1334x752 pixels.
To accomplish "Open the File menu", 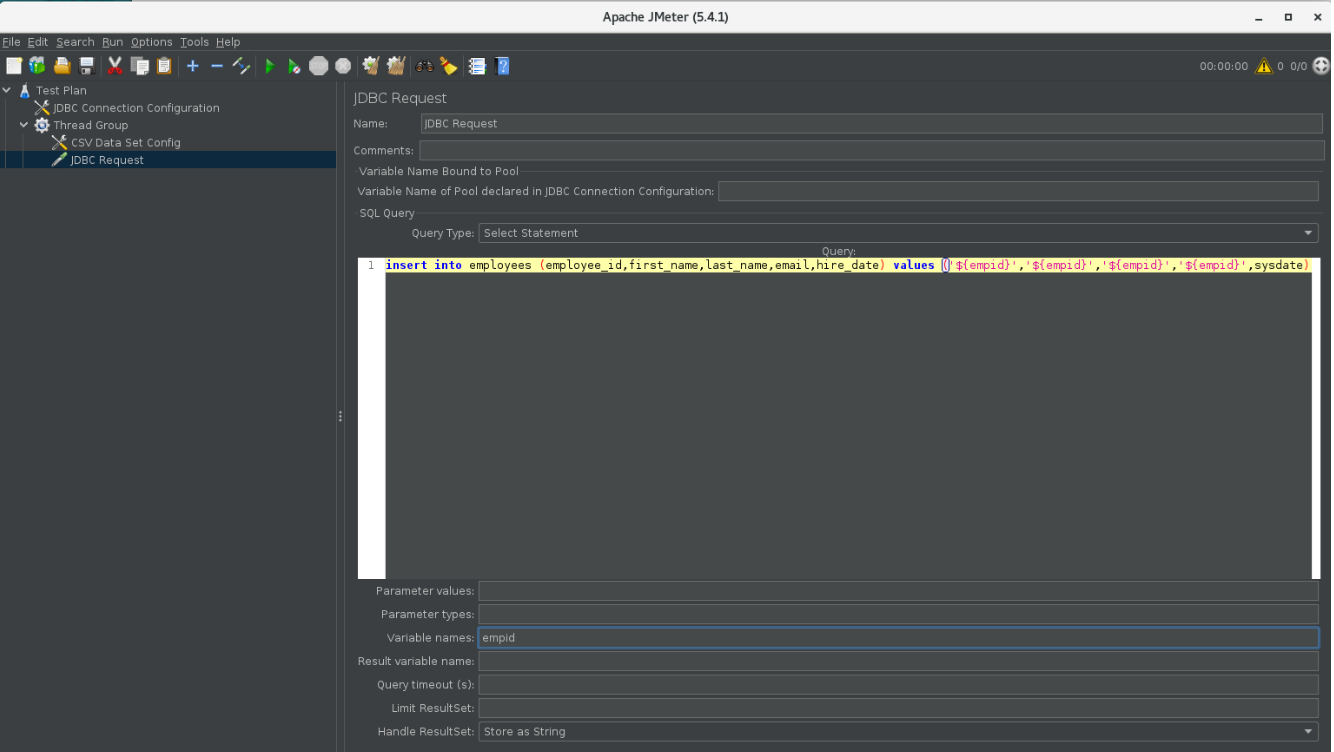I will click(x=11, y=42).
